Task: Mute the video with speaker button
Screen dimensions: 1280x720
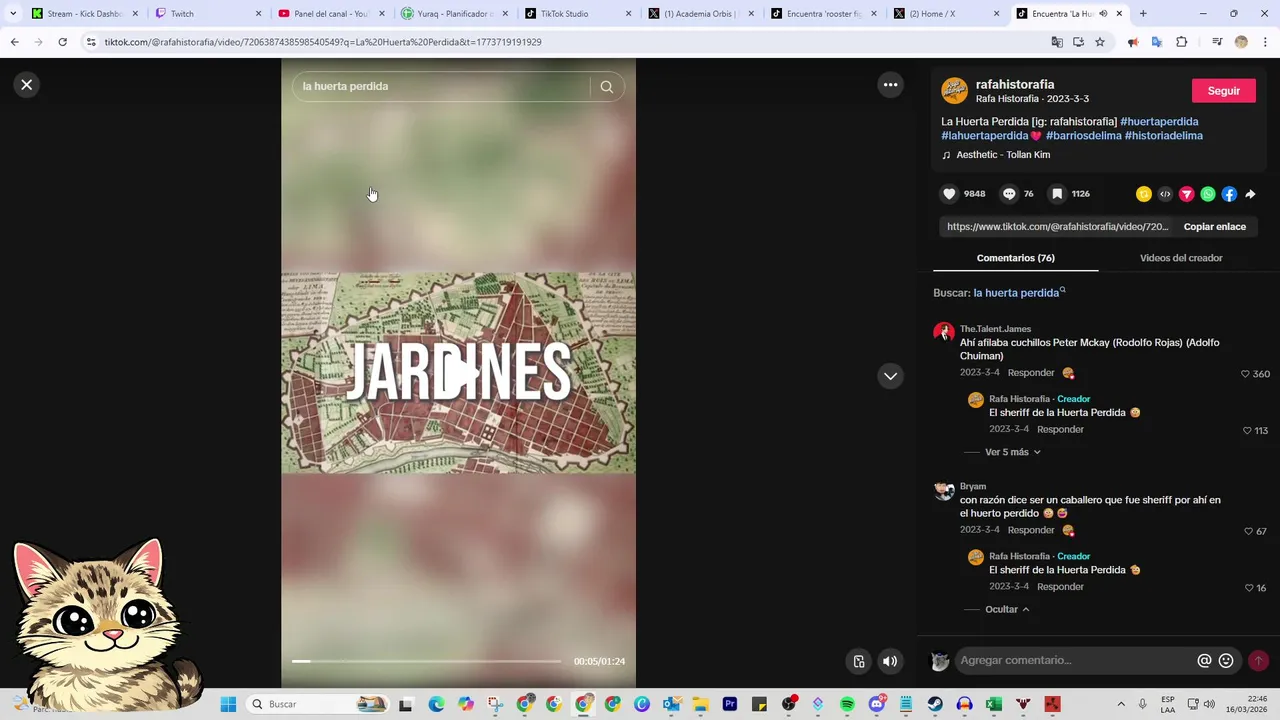Action: 890,661
